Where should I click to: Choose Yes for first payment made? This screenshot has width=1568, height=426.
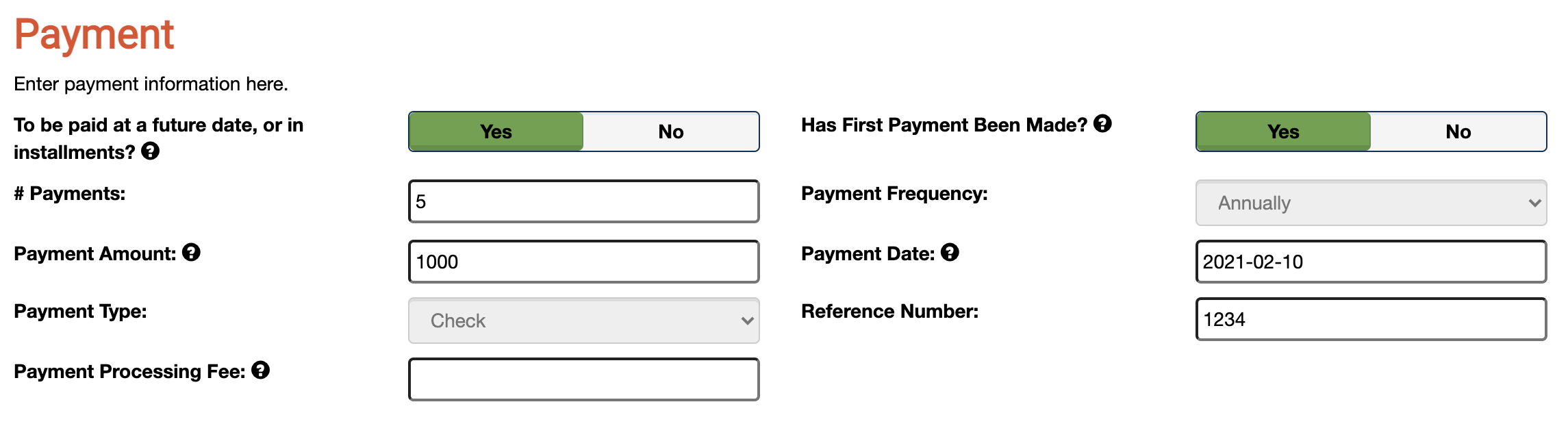(1282, 131)
